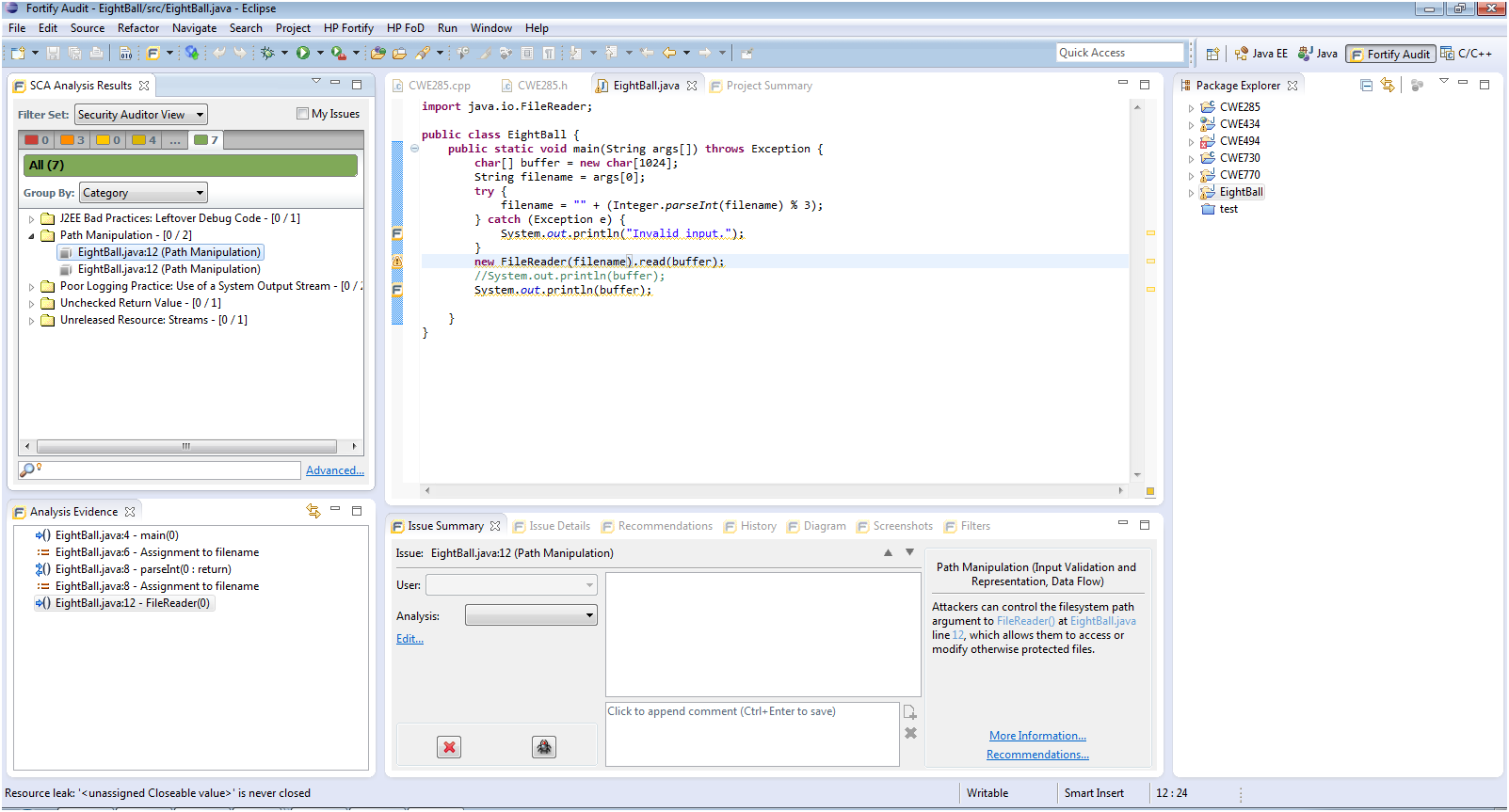Select the green All issues tab showing 7

(x=206, y=140)
